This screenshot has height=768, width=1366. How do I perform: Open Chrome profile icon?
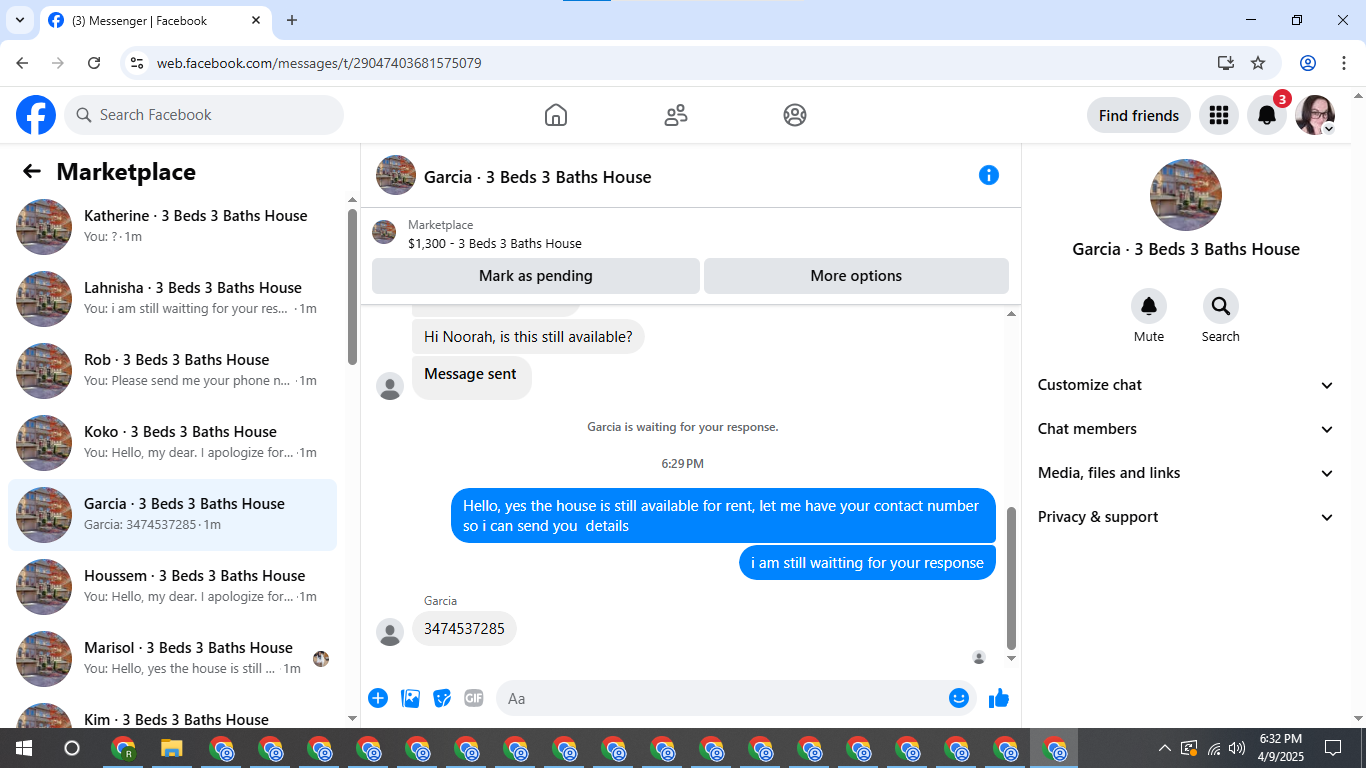pyautogui.click(x=1308, y=63)
